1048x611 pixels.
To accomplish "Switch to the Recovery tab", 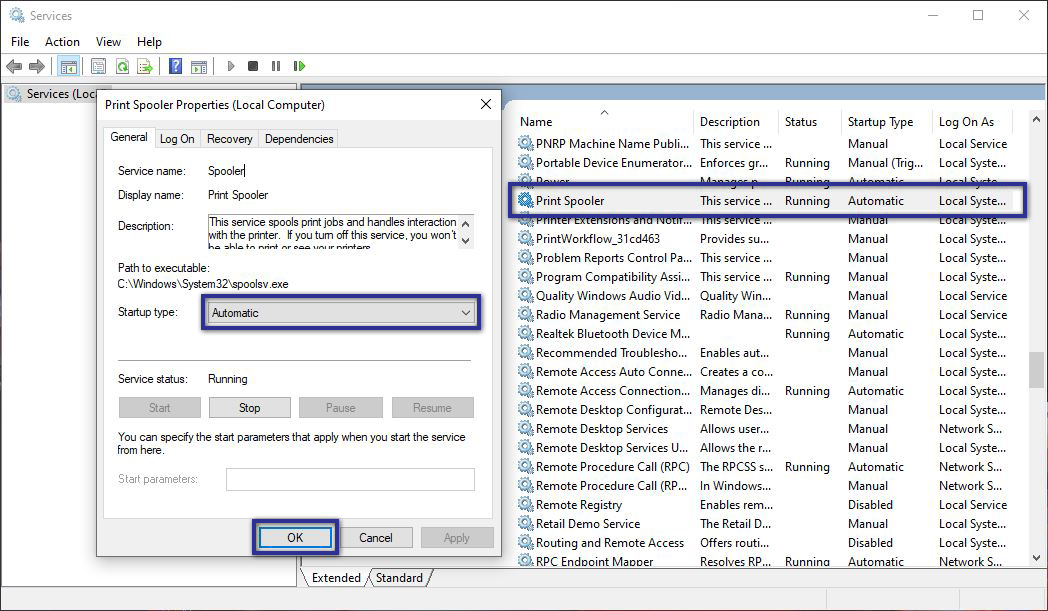I will [x=229, y=138].
